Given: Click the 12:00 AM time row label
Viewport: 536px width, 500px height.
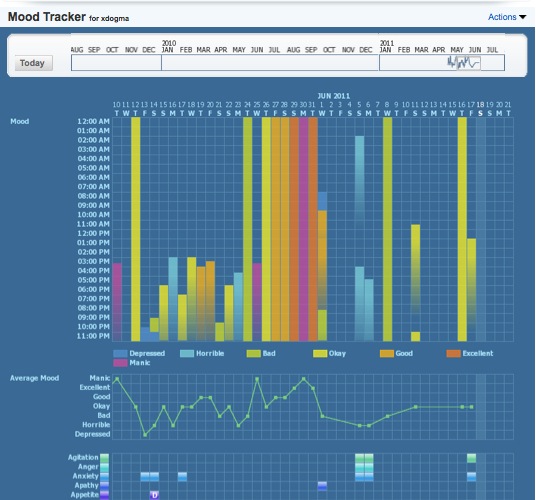Looking at the screenshot, I should pos(93,122).
